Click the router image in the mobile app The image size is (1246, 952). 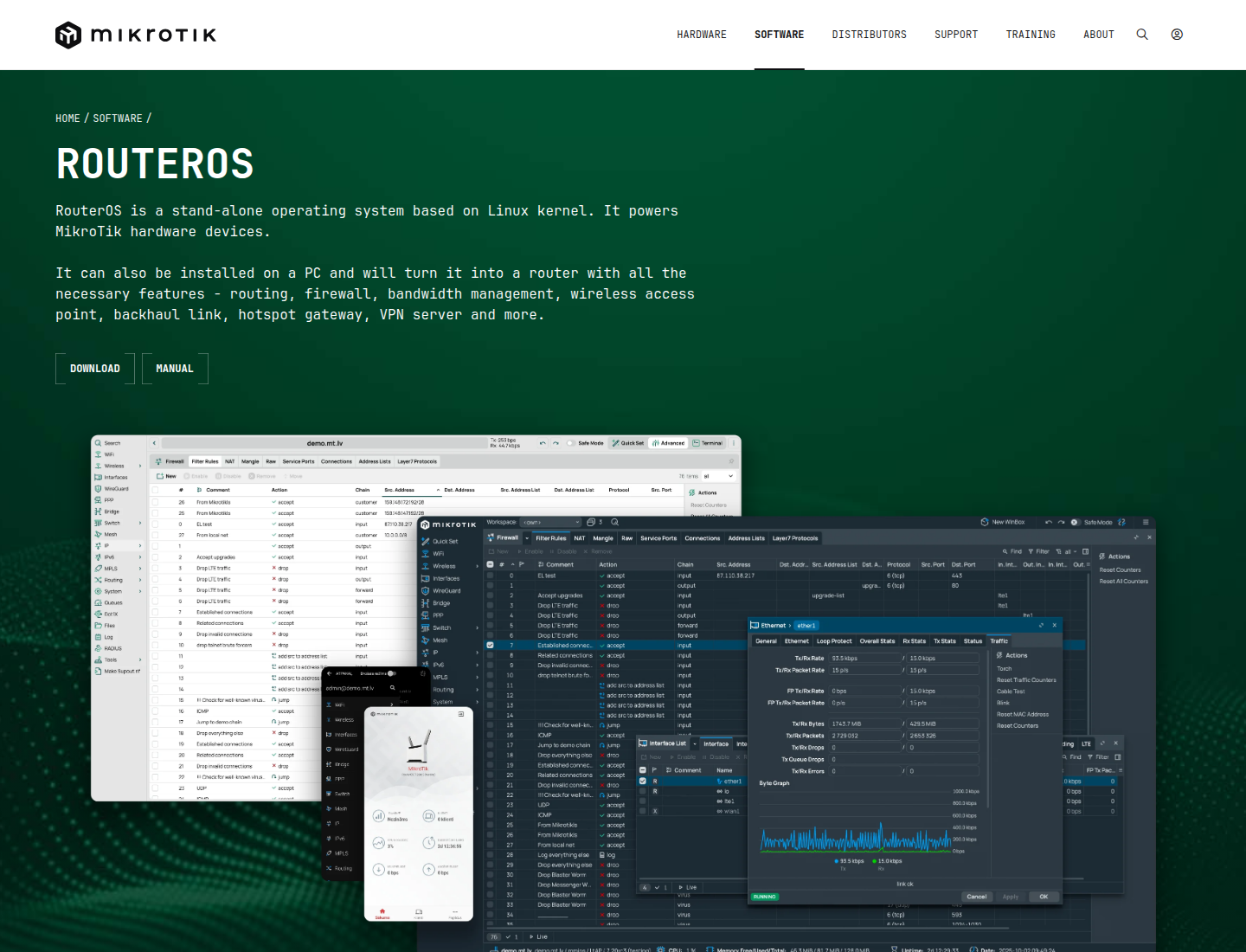pyautogui.click(x=419, y=746)
